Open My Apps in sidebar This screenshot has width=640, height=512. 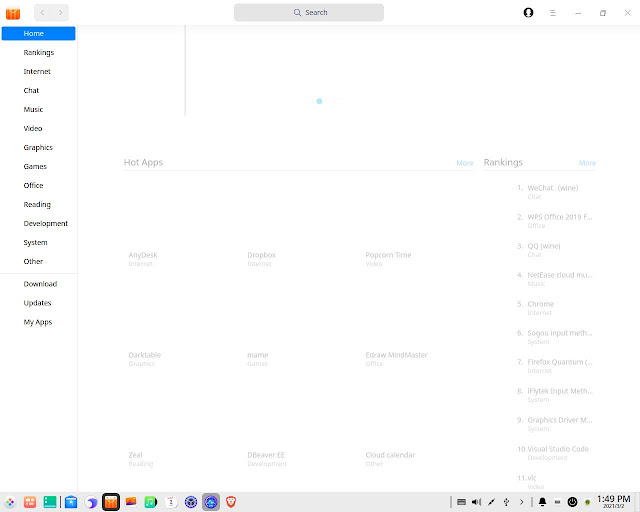pyautogui.click(x=38, y=322)
